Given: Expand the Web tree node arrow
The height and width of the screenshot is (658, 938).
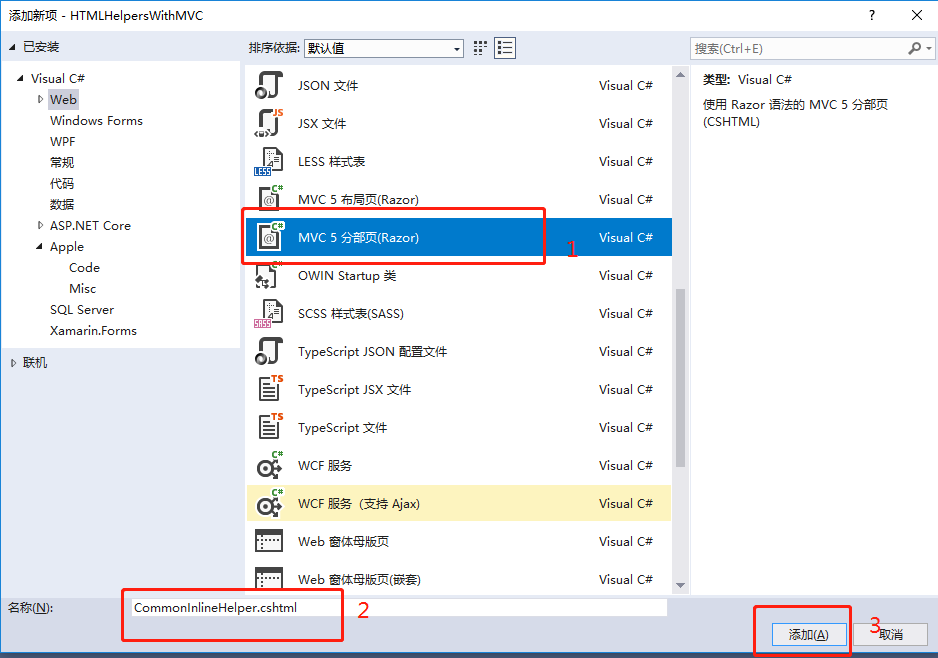Looking at the screenshot, I should [x=40, y=99].
